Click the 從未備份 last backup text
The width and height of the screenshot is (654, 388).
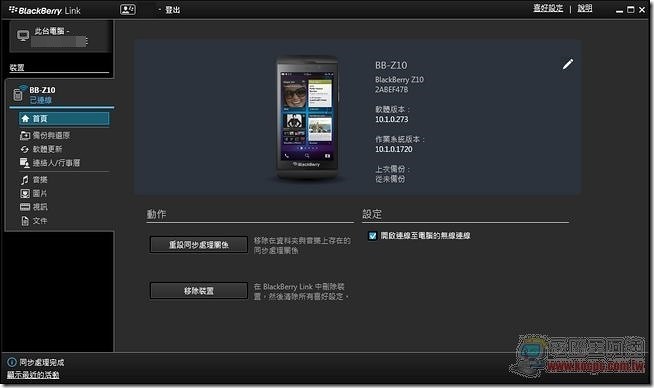[390, 179]
